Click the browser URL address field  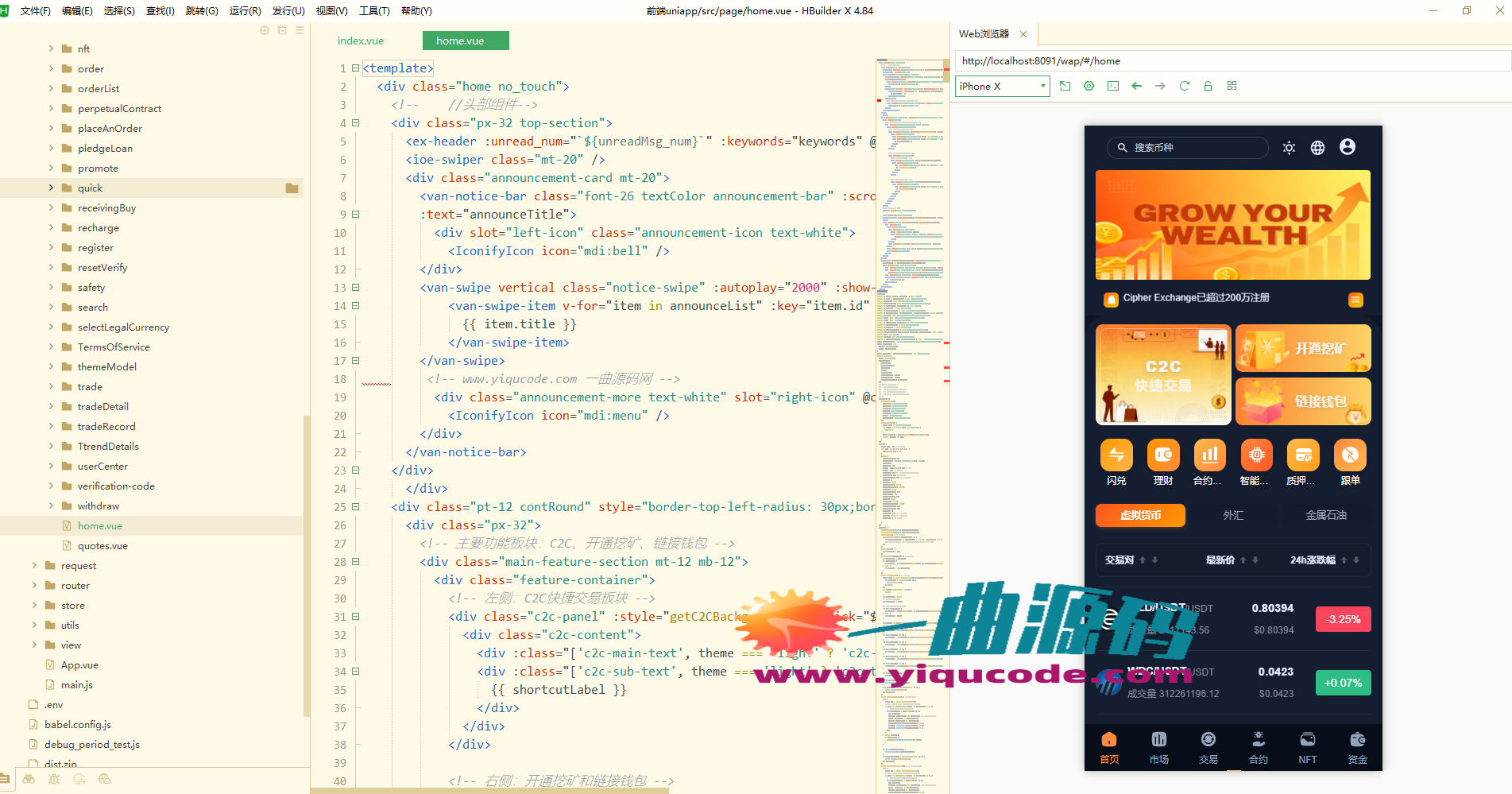[x=1232, y=61]
